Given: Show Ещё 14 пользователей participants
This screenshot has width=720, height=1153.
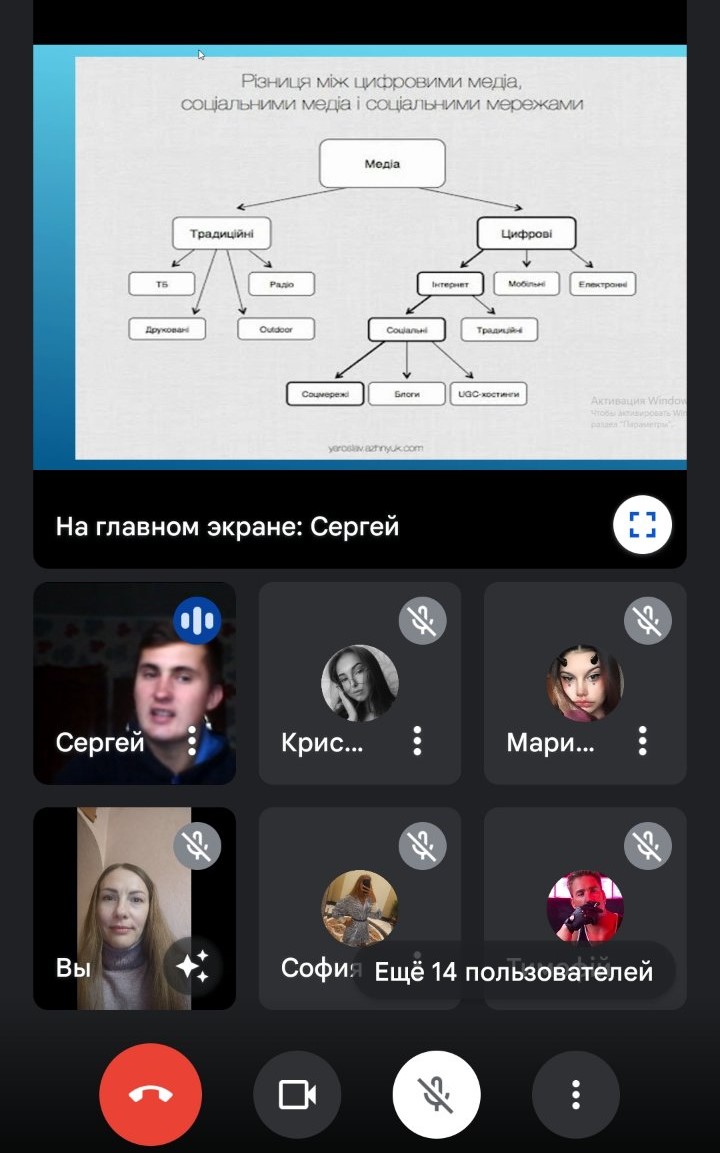Looking at the screenshot, I should (513, 971).
